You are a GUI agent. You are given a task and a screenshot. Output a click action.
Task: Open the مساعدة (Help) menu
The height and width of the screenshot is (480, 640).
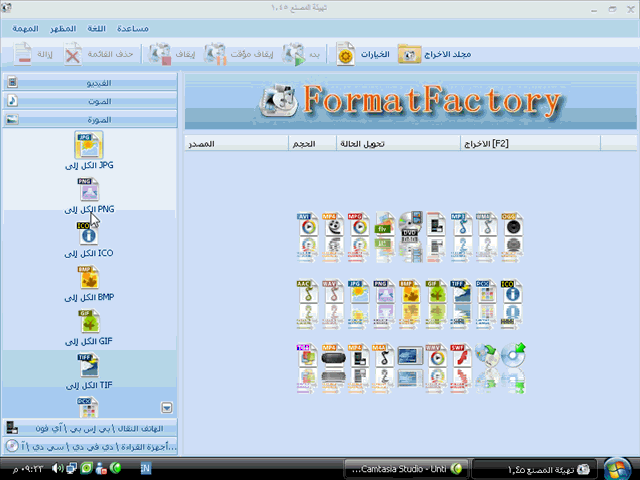(133, 29)
